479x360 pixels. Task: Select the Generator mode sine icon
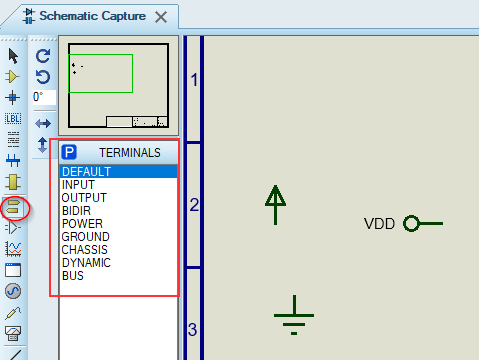(x=13, y=291)
